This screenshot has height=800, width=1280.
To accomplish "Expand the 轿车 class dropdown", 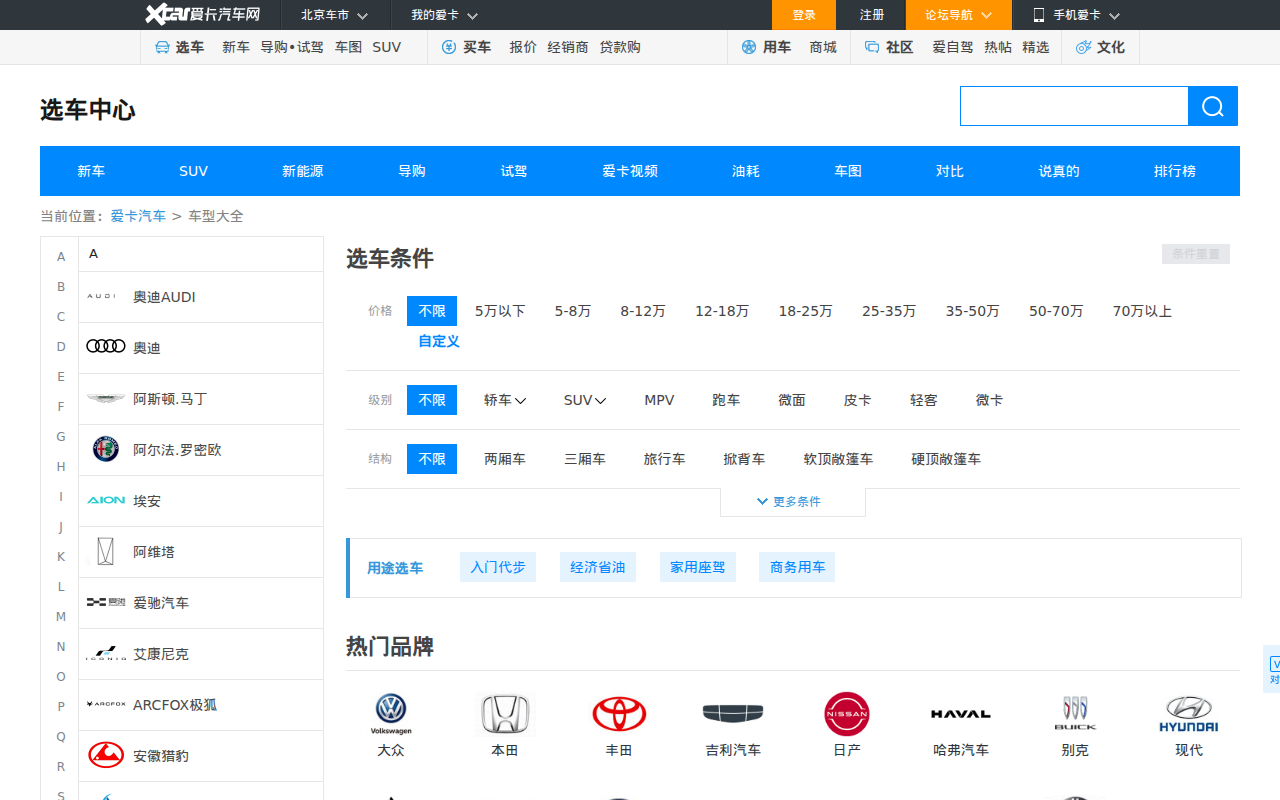I will point(505,400).
